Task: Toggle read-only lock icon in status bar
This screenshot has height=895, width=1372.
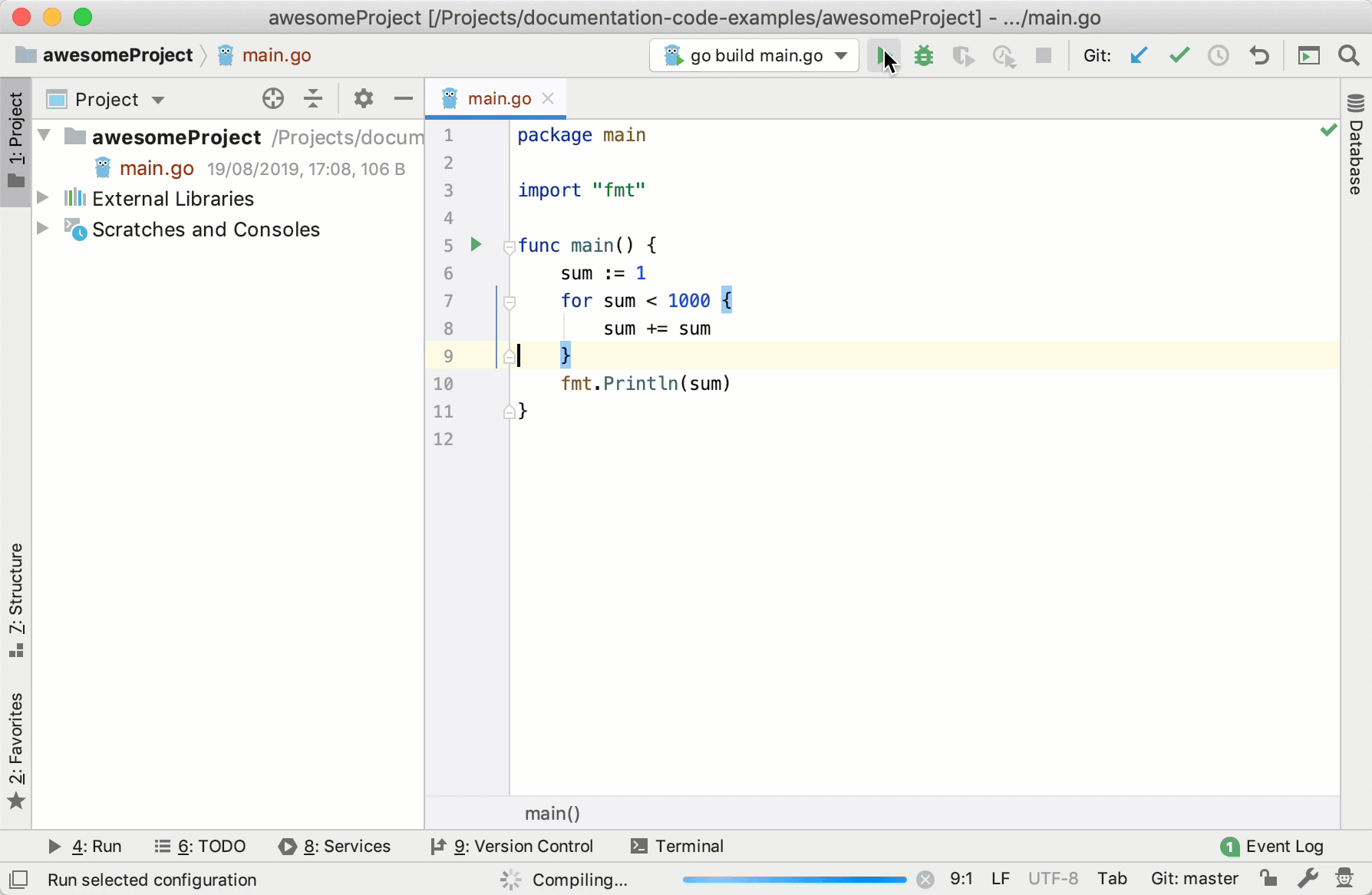Action: [1268, 879]
